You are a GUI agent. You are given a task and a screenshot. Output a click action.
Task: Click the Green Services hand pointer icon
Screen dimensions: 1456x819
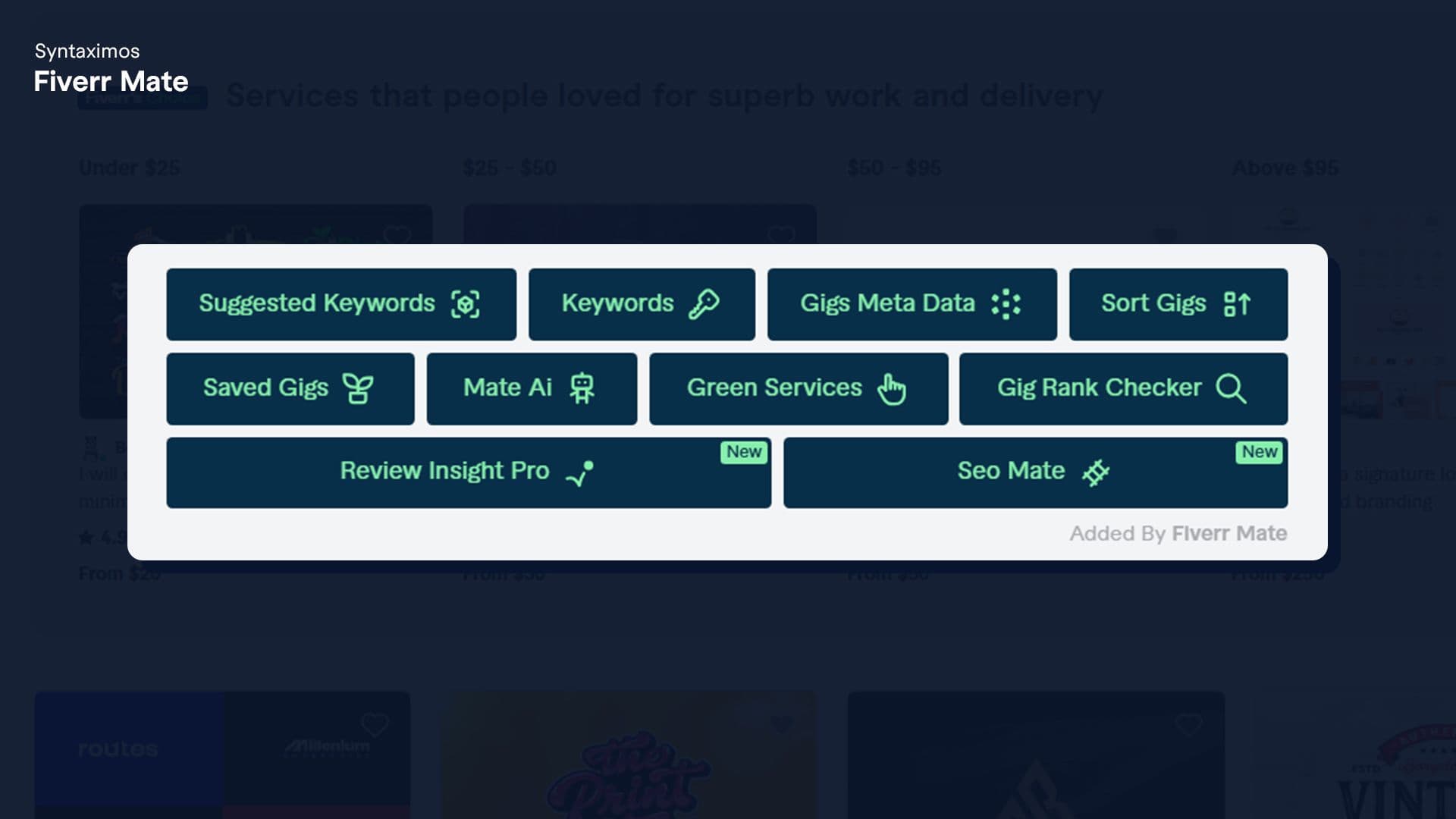tap(892, 389)
